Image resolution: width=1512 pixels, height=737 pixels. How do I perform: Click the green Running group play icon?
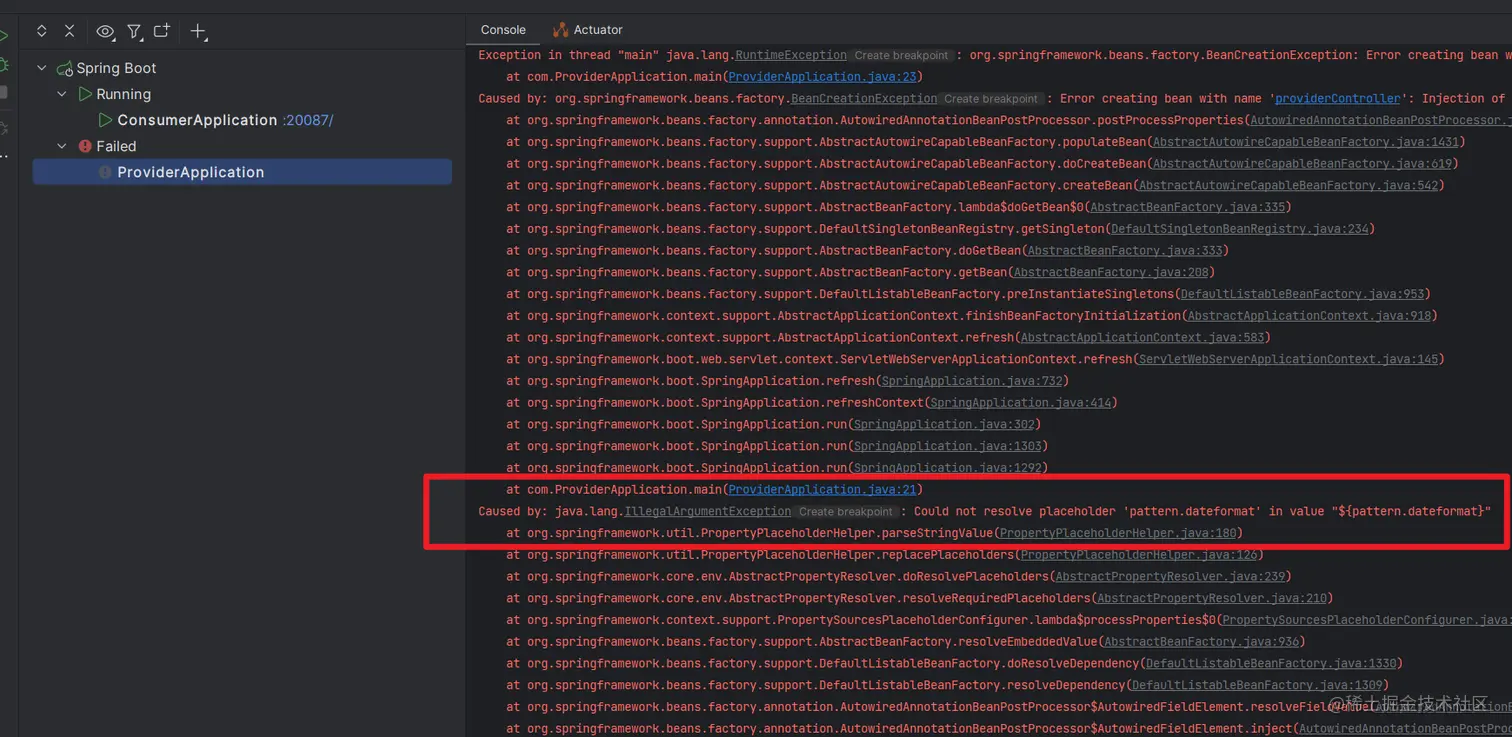[x=85, y=94]
